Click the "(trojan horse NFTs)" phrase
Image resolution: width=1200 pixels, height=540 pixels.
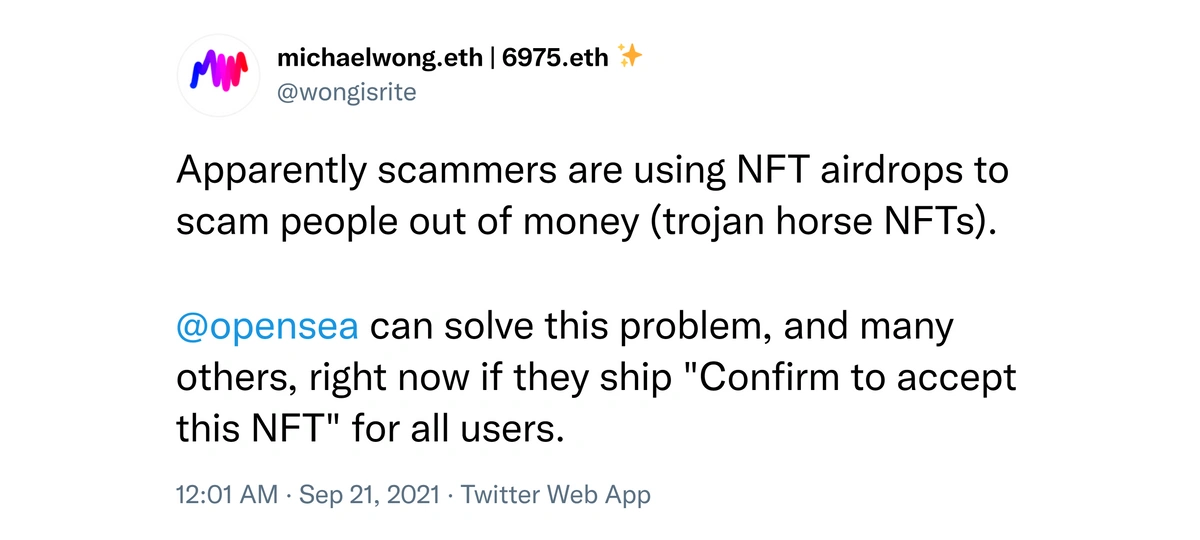[x=824, y=223]
